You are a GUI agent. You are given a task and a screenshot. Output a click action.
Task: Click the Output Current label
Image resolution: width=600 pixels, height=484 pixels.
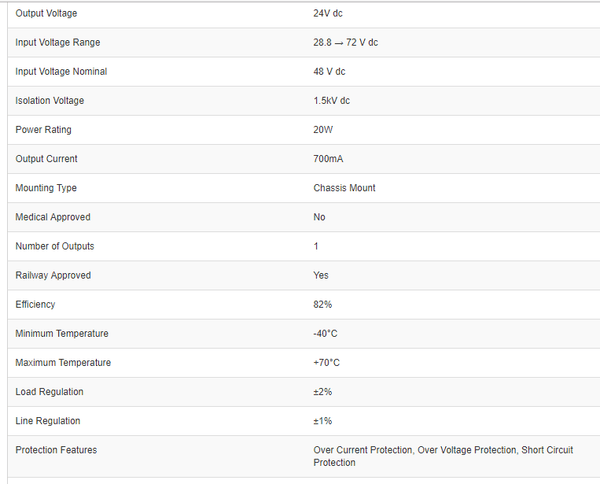click(47, 158)
